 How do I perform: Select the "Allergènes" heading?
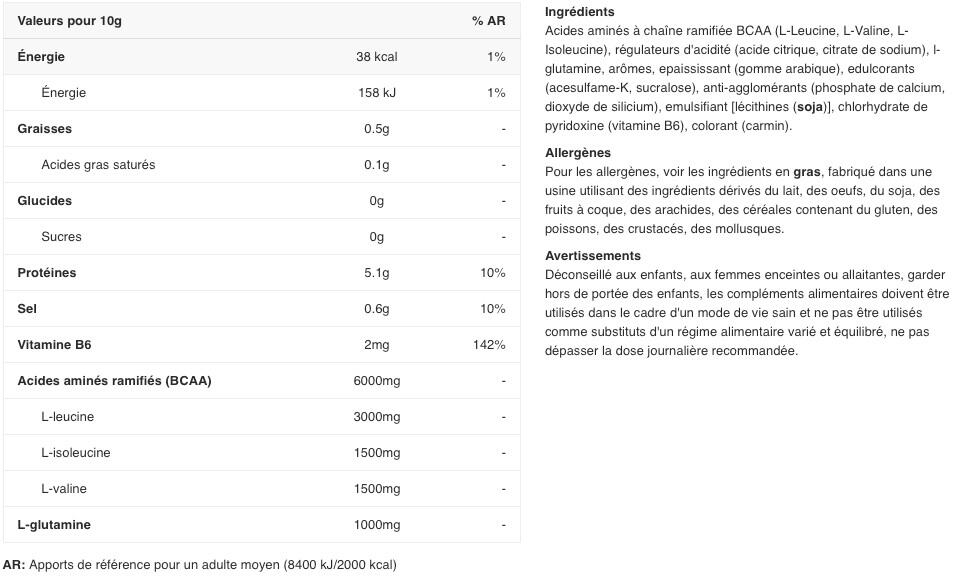pyautogui.click(x=577, y=153)
